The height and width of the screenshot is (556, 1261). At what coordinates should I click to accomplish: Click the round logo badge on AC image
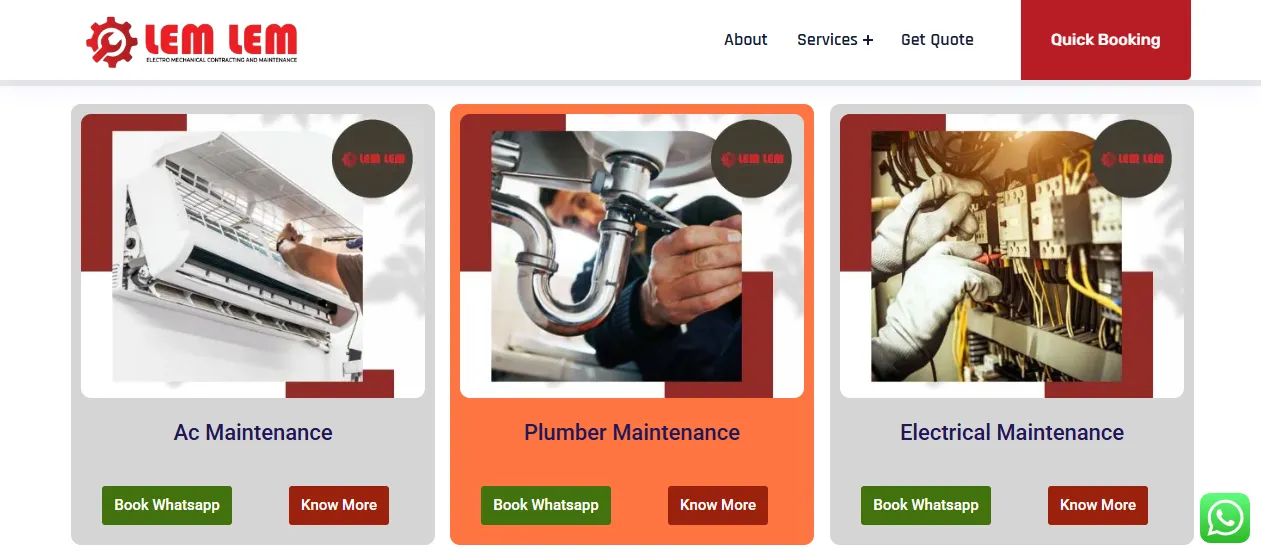tap(372, 159)
